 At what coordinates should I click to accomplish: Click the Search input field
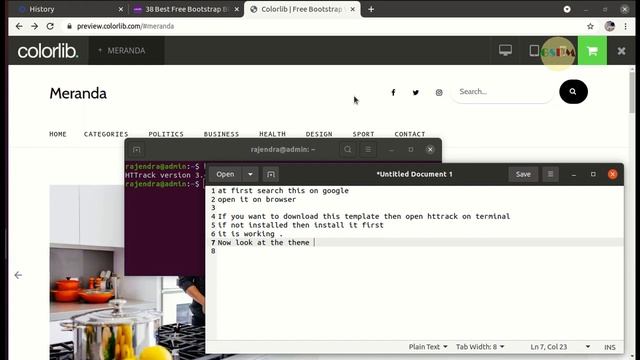[x=503, y=92]
